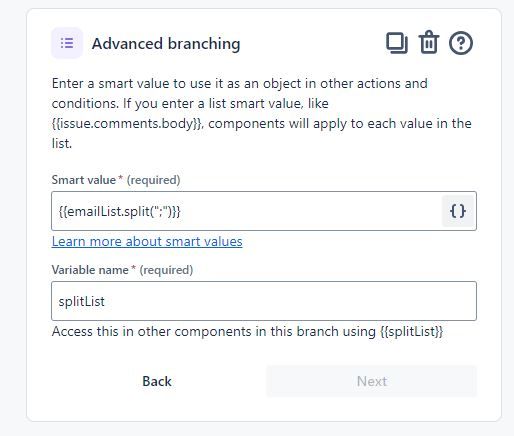Viewport: 514px width, 436px height.
Task: Click the helper text starting with 'Access this'
Action: [247, 332]
